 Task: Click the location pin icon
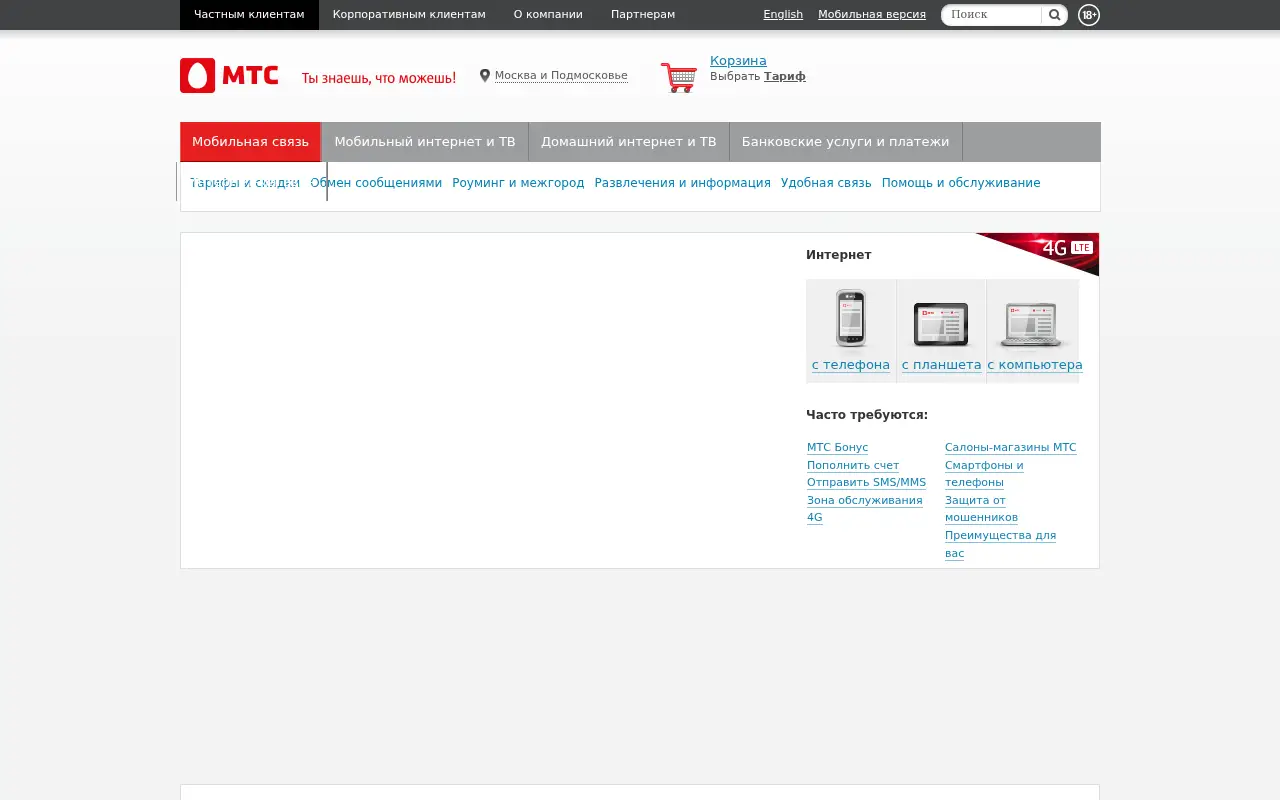pos(485,76)
